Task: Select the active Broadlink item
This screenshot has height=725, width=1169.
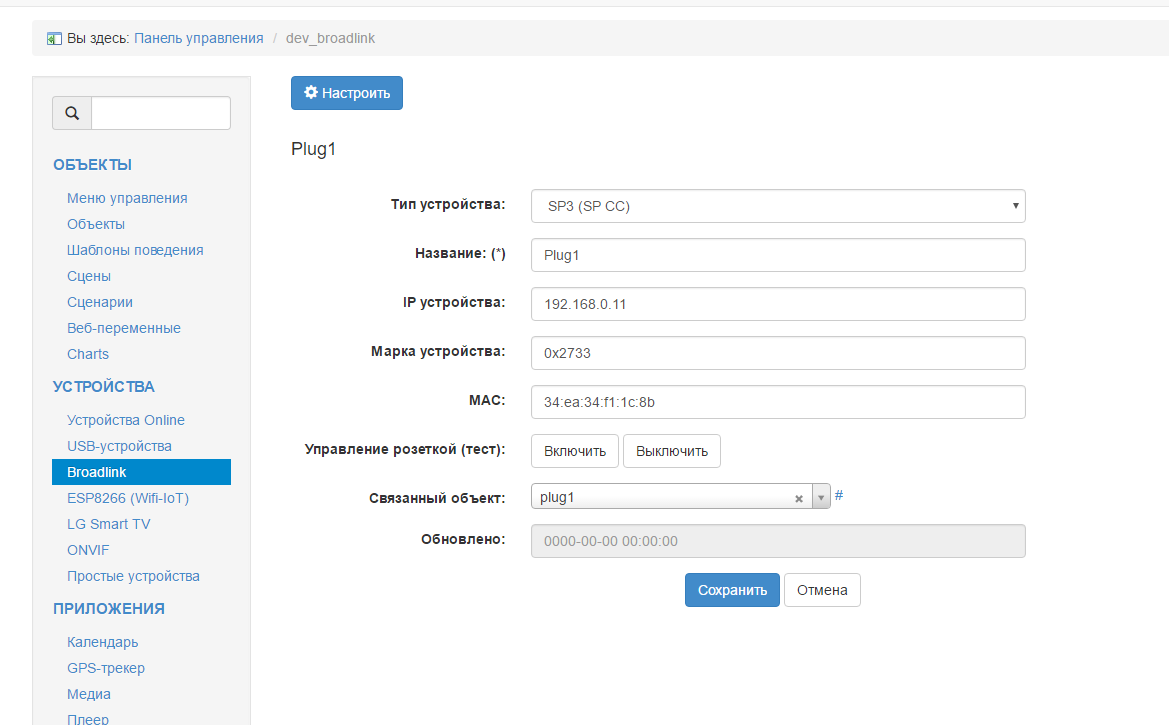Action: [x=142, y=472]
